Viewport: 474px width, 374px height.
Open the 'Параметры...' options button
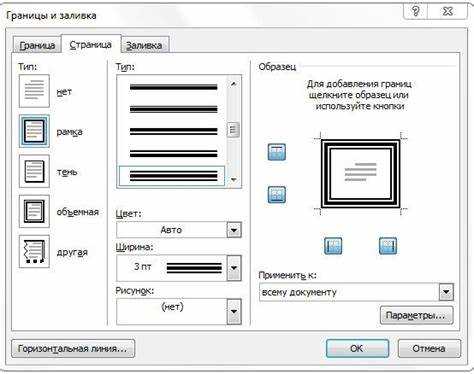pos(416,315)
